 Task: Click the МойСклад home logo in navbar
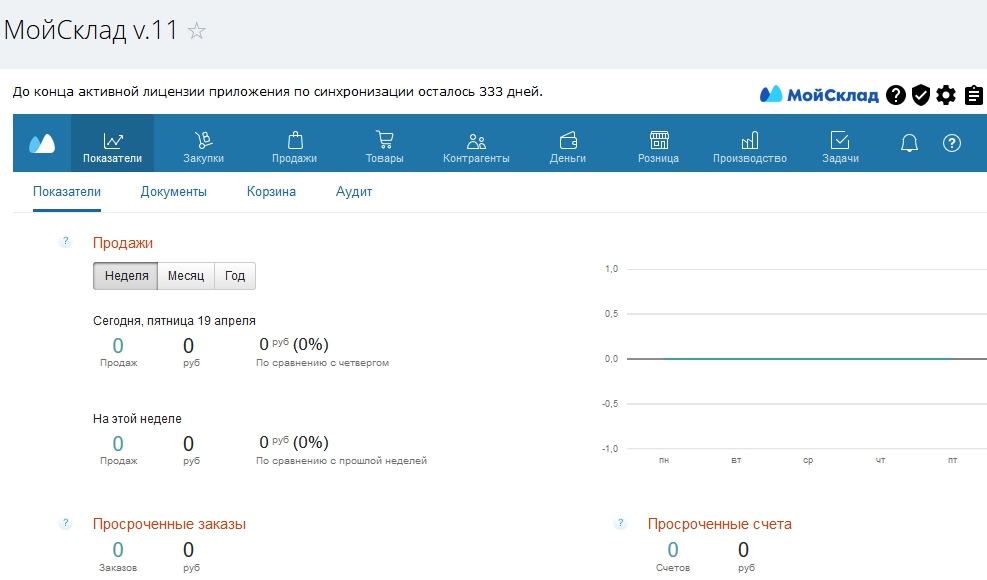pyautogui.click(x=41, y=143)
